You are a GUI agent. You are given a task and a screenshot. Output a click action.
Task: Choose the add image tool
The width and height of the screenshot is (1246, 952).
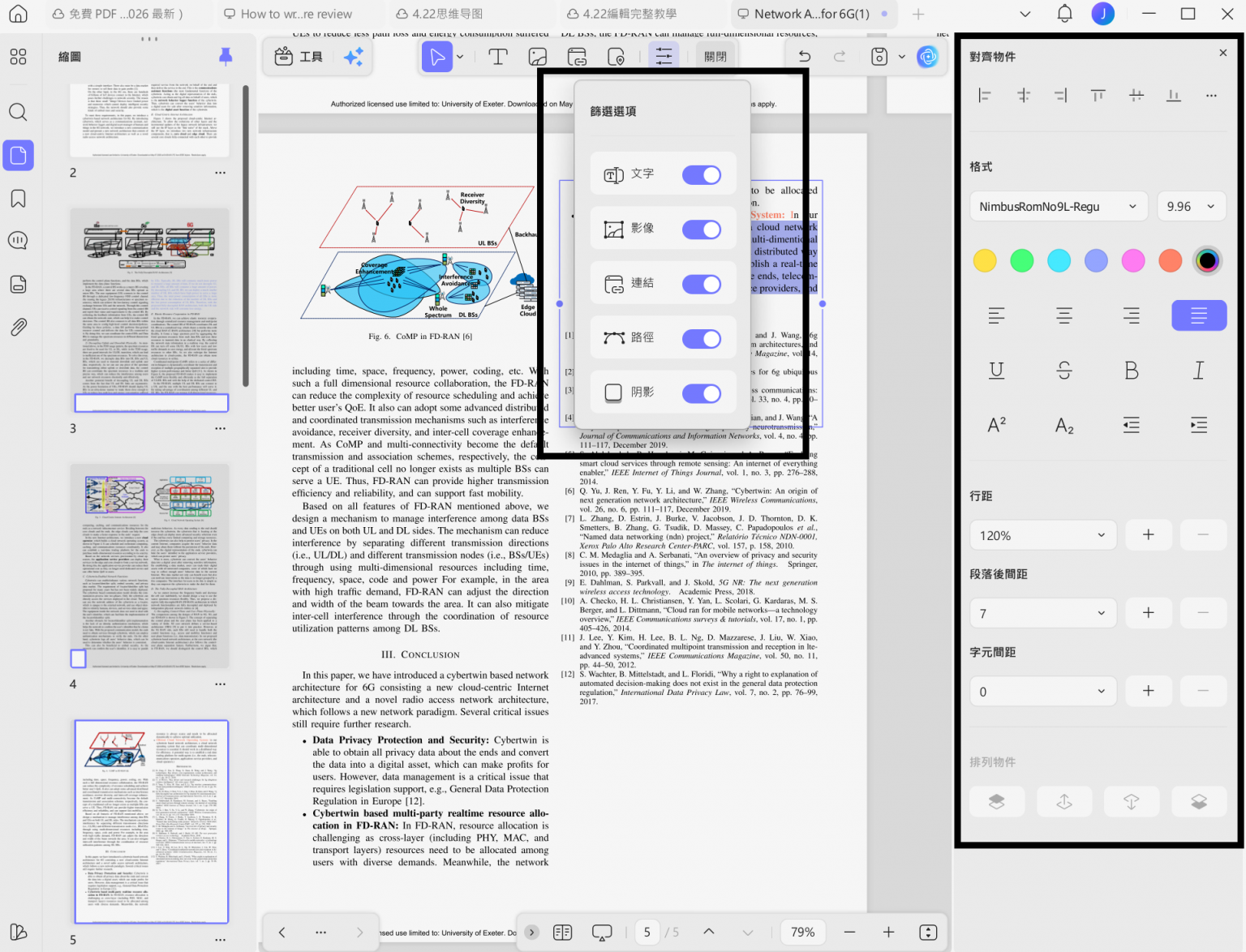point(538,57)
